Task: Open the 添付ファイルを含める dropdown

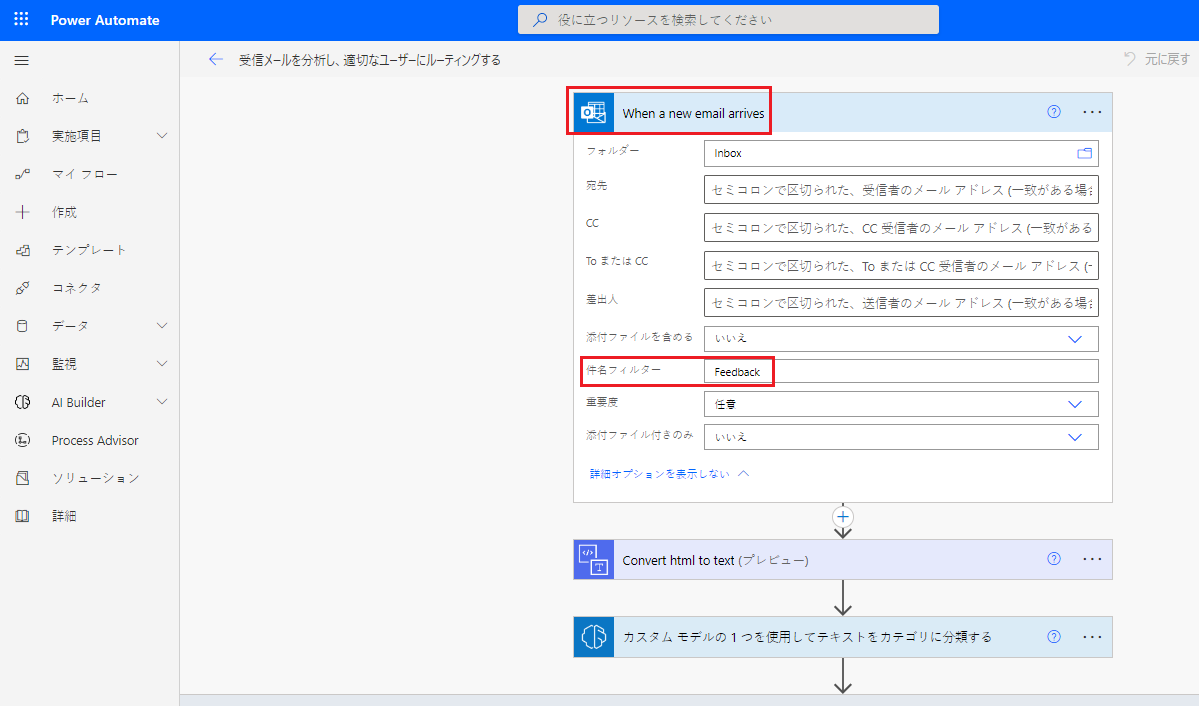Action: [901, 339]
